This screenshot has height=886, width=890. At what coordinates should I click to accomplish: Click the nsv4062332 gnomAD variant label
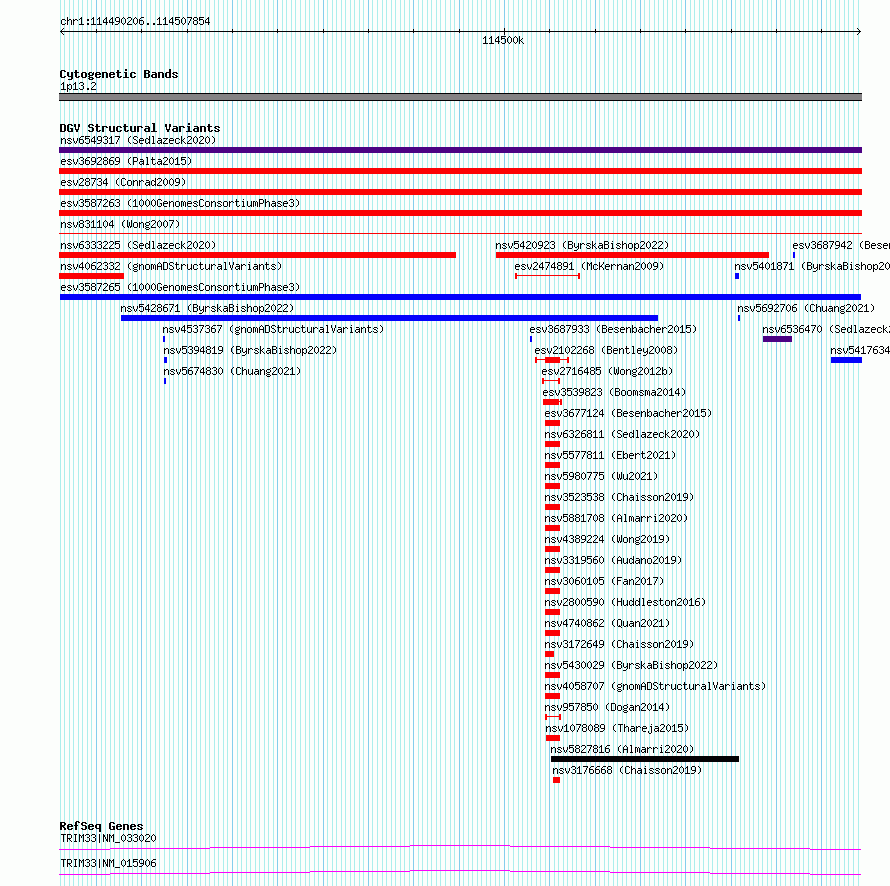171,266
